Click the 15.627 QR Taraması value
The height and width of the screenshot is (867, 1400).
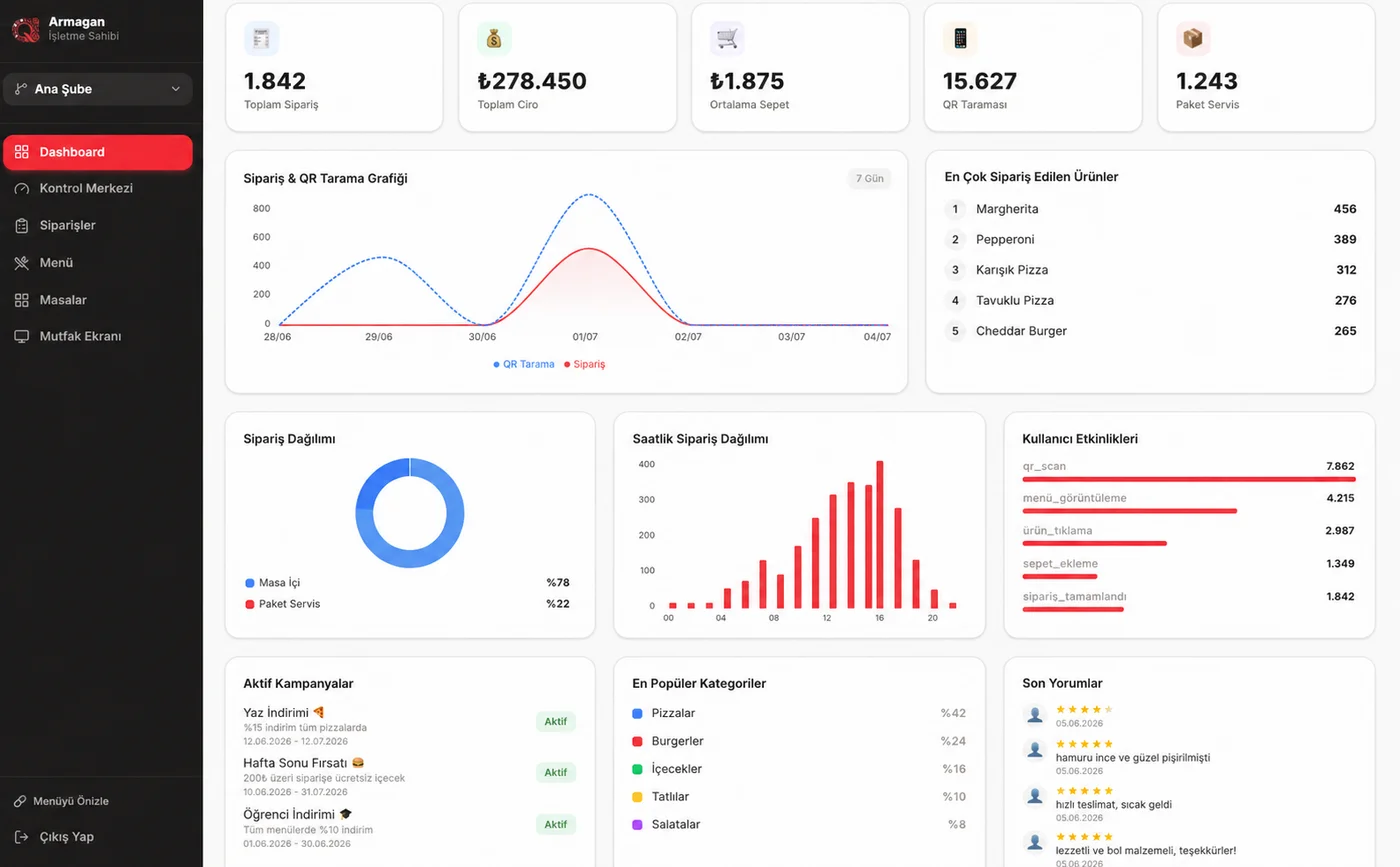coord(980,81)
